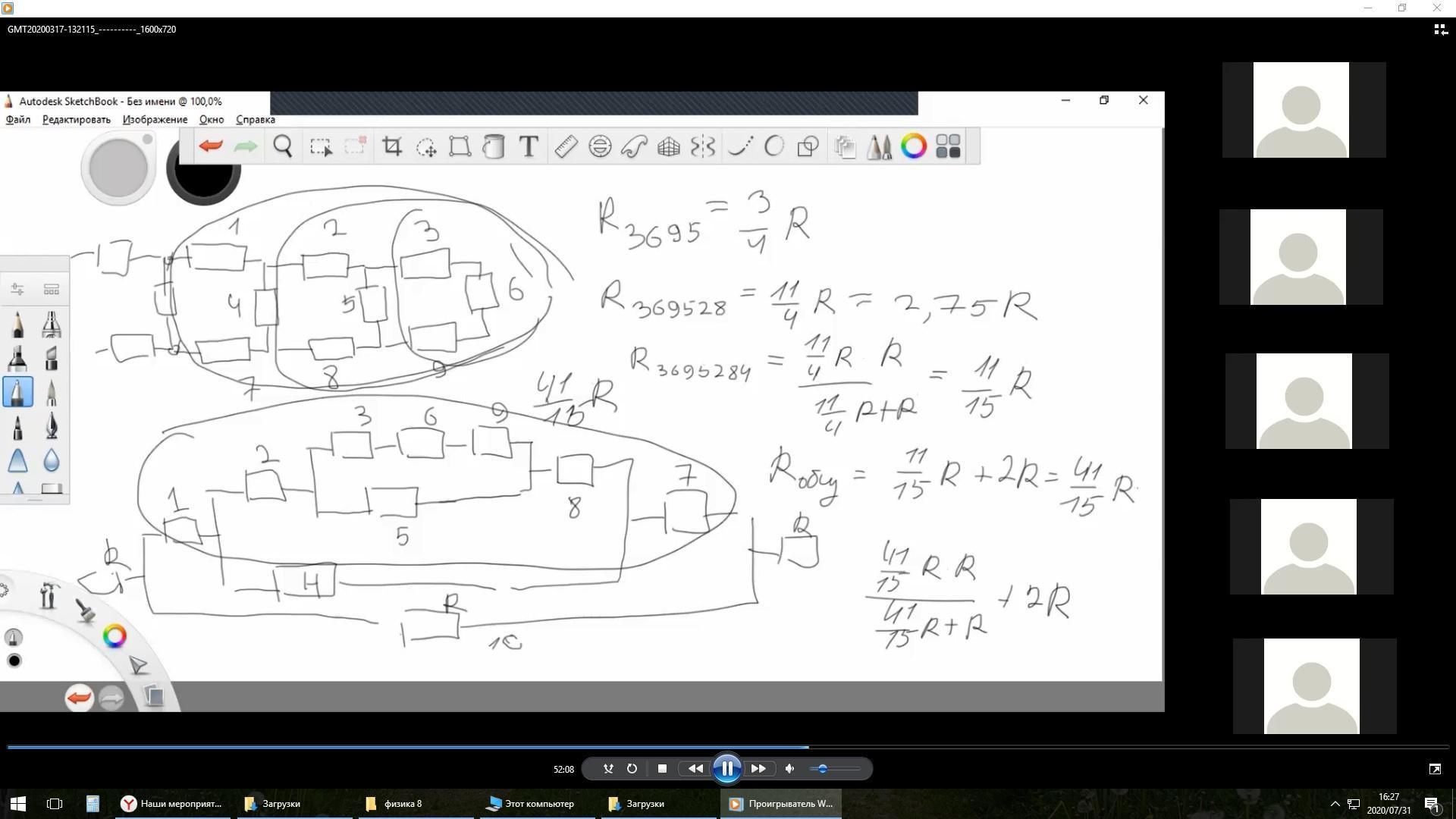Select the gray pointed paintbrush next to Ballpoint pen
This screenshot has width=1456, height=819.
52,392
